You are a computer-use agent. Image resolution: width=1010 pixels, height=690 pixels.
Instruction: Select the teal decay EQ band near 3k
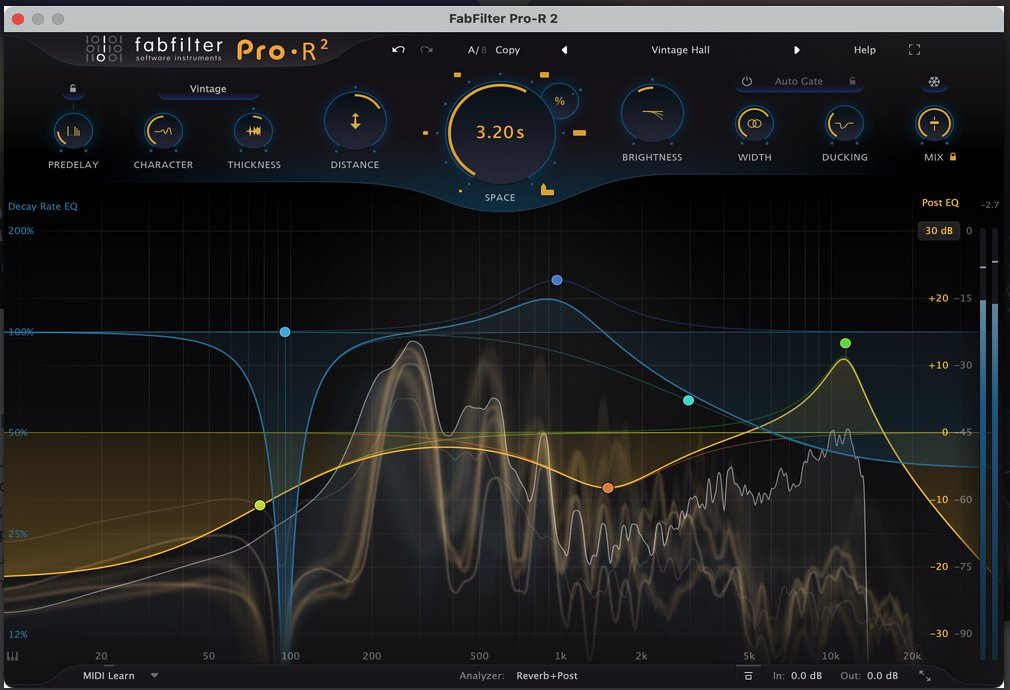tap(689, 401)
